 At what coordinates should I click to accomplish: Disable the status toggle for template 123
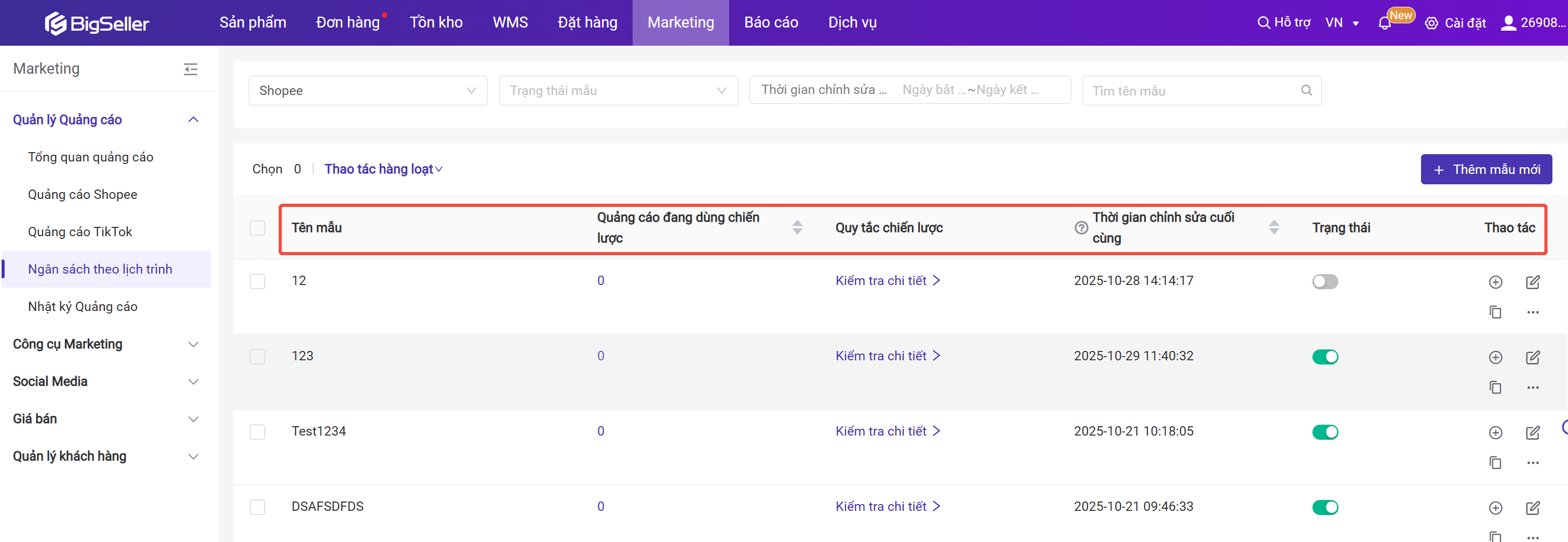[x=1324, y=357]
